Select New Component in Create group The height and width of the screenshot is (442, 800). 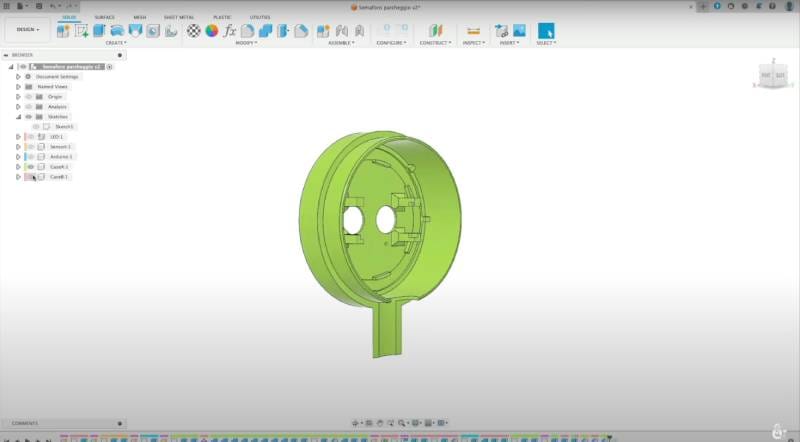click(63, 31)
